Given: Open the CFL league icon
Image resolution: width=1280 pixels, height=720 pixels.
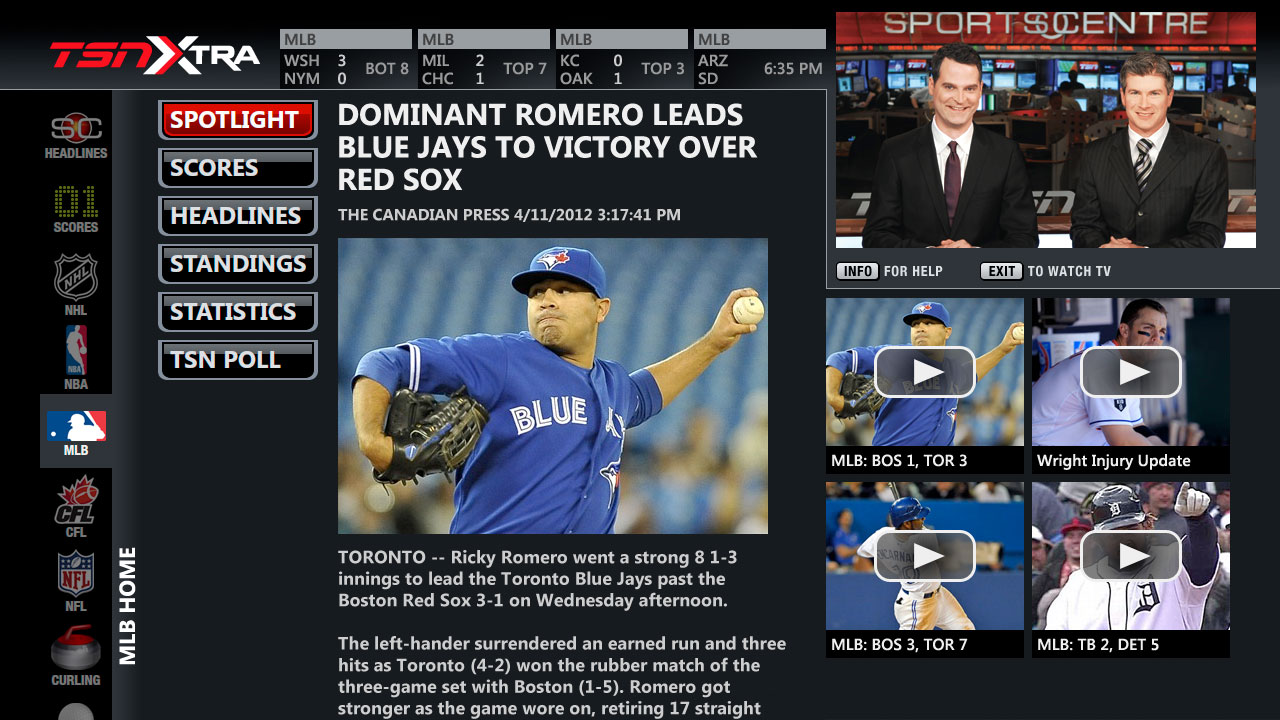Looking at the screenshot, I should 76,507.
